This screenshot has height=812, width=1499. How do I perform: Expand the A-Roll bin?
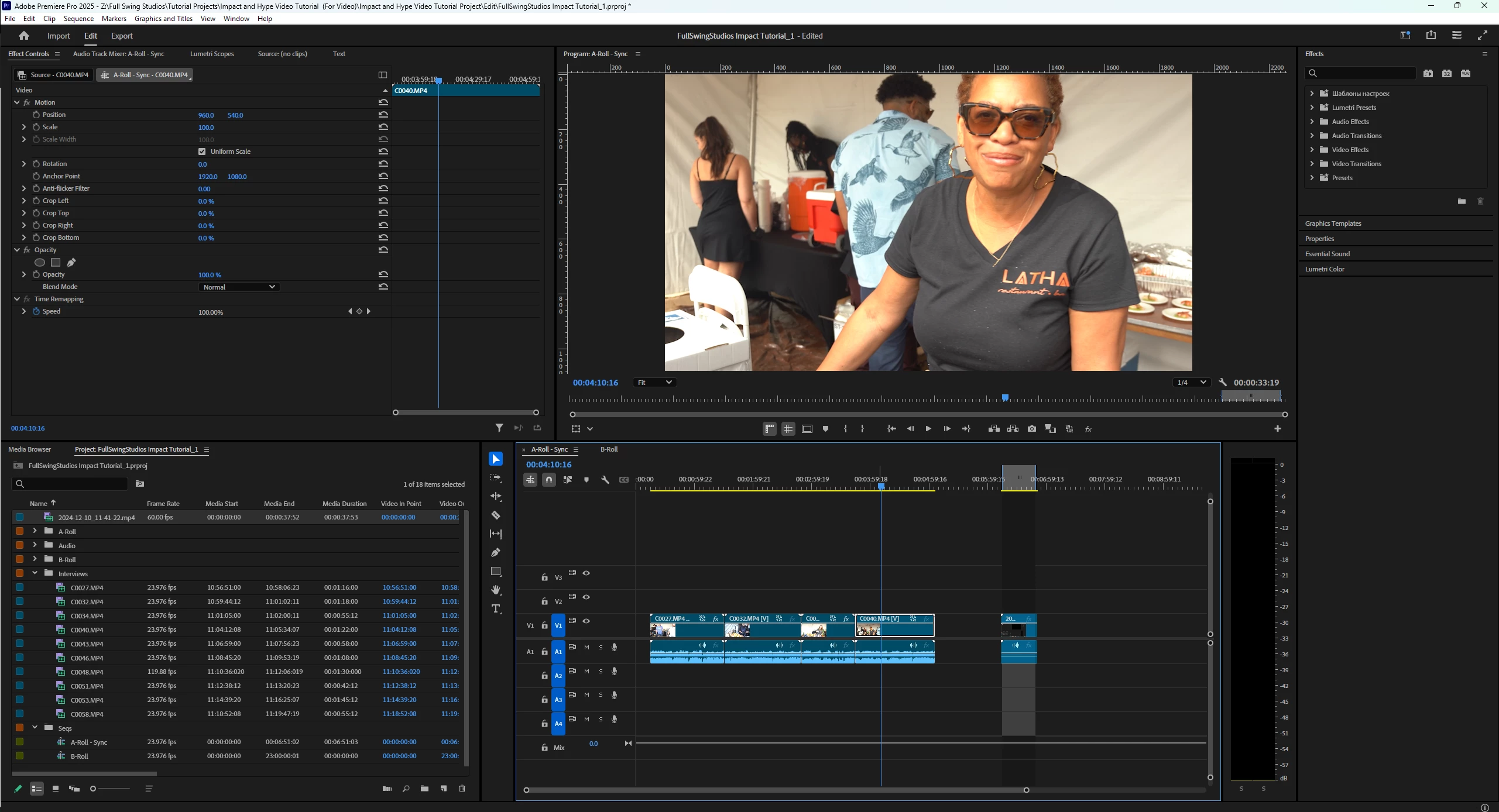pos(35,531)
